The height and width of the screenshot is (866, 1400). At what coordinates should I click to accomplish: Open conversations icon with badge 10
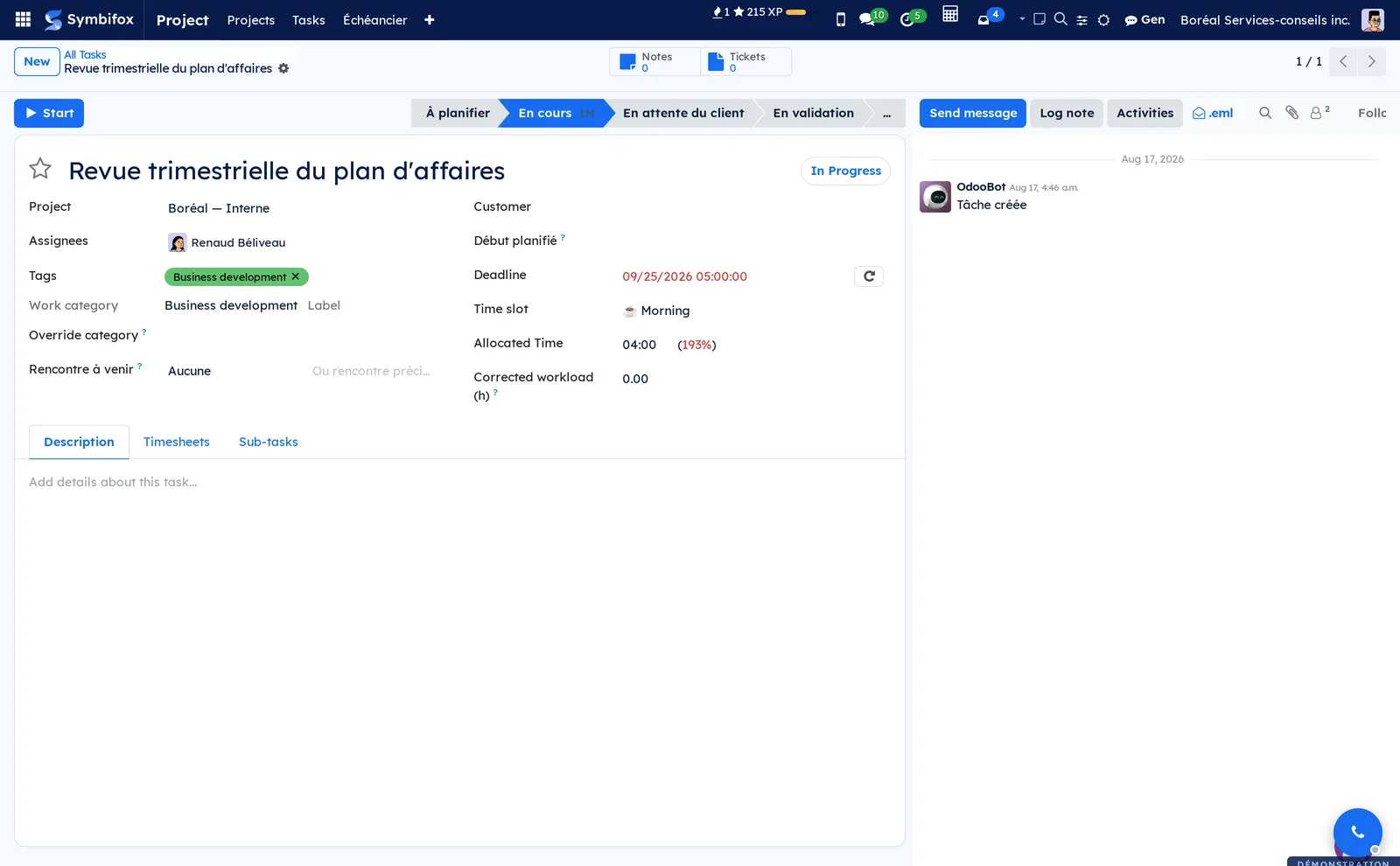(x=871, y=18)
